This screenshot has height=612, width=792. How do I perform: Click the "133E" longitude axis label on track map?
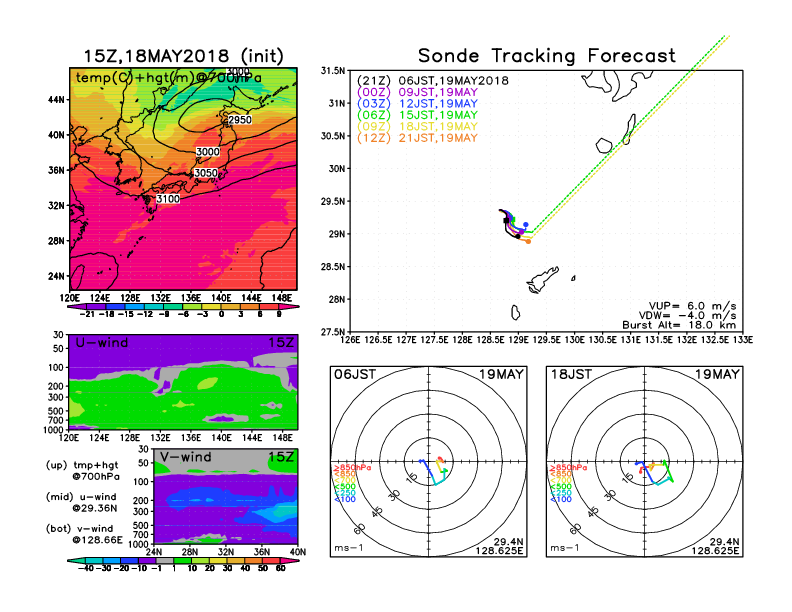coord(742,340)
